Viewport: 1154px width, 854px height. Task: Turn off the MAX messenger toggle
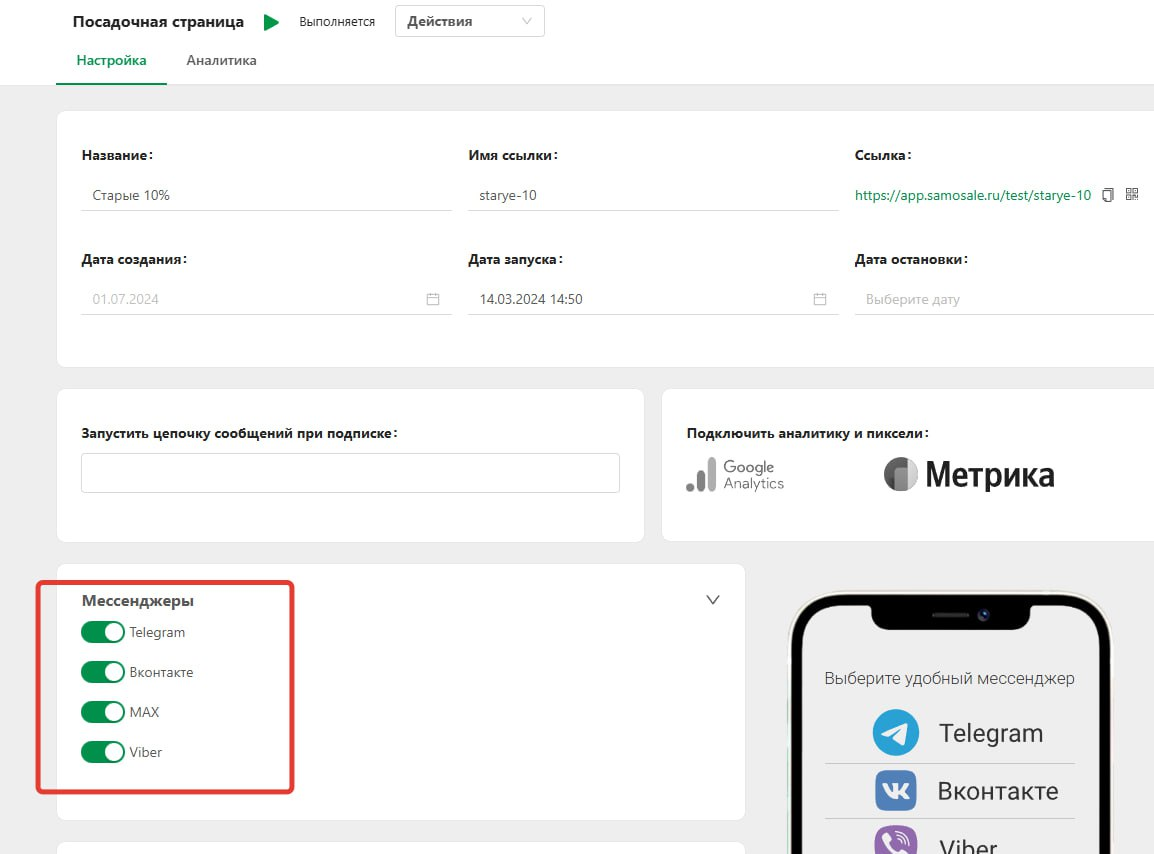(x=103, y=712)
